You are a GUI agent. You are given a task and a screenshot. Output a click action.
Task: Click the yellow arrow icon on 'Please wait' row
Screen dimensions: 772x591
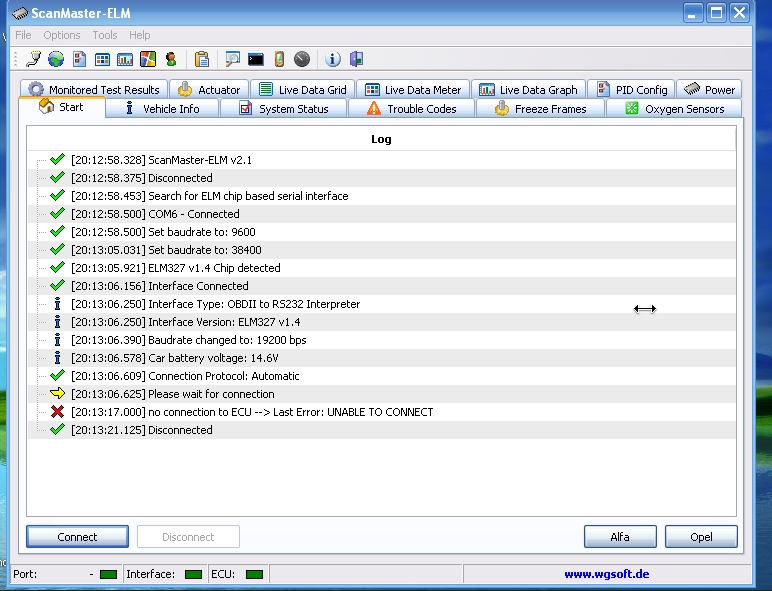[58, 393]
